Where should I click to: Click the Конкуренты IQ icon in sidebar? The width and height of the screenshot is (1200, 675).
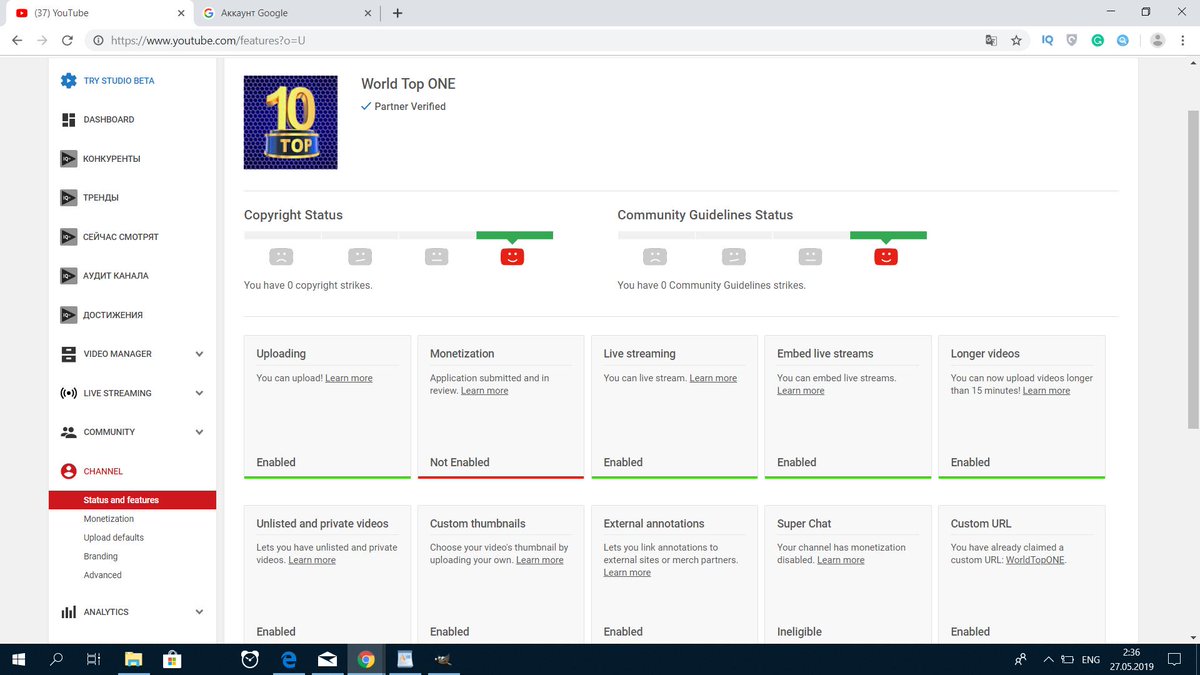click(68, 159)
